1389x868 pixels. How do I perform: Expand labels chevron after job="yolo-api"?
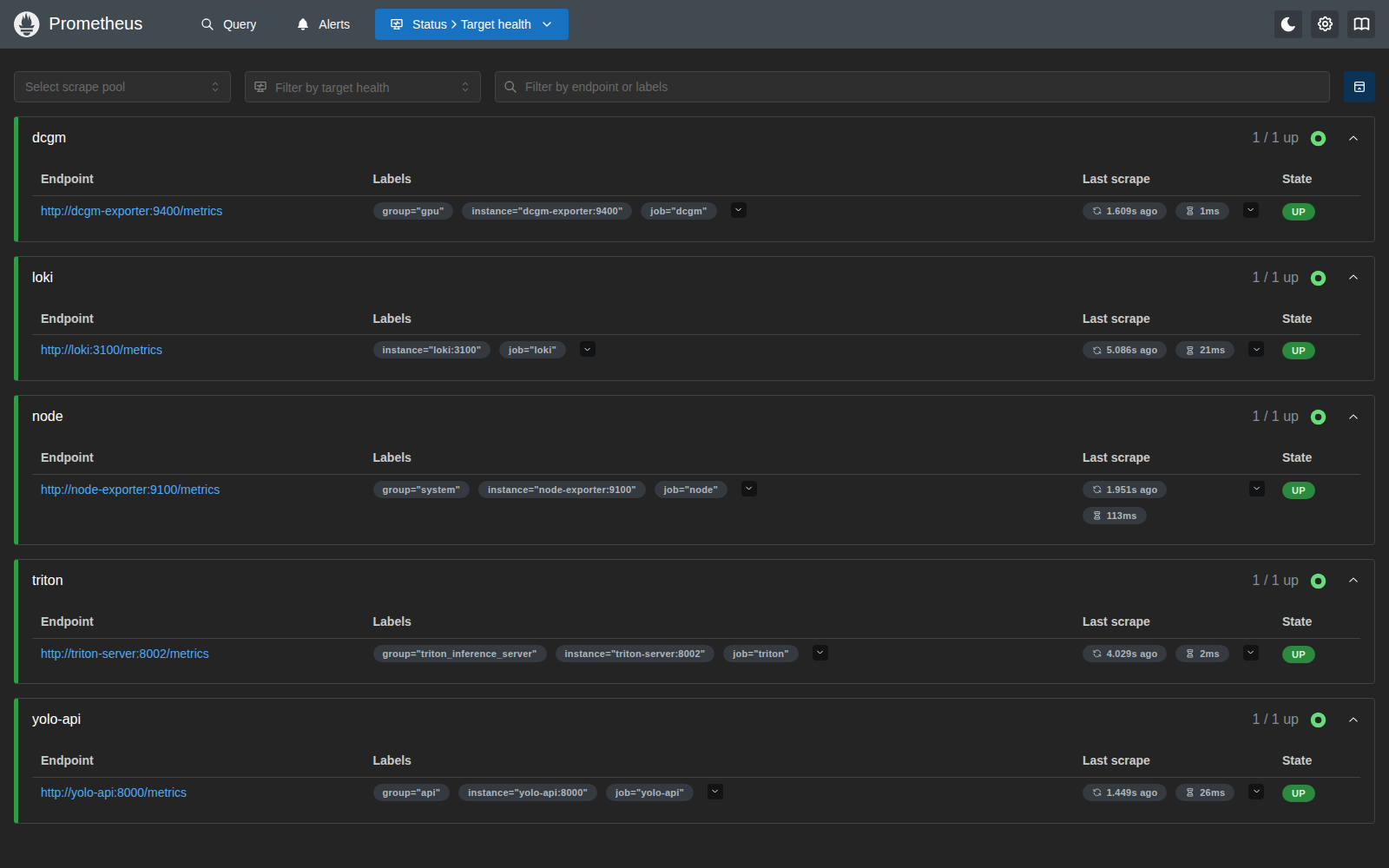click(715, 792)
